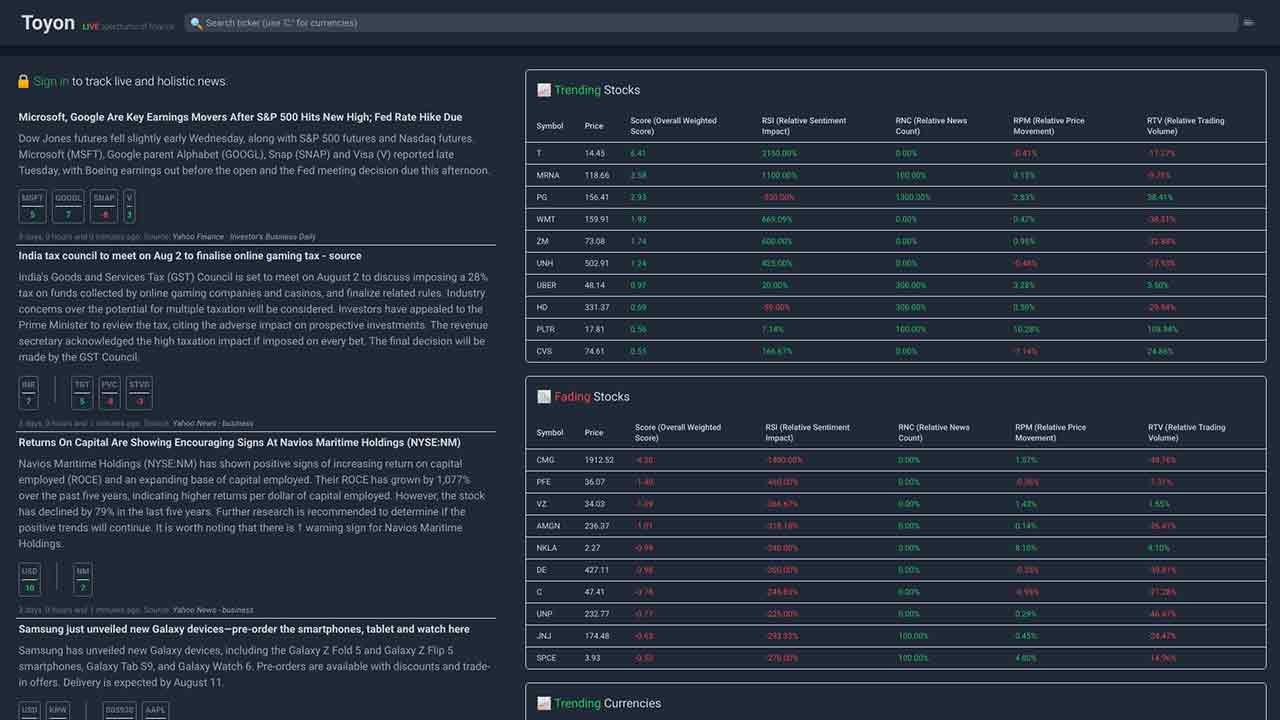Open the PVC ticker badge
The width and height of the screenshot is (1280, 720).
click(109, 393)
